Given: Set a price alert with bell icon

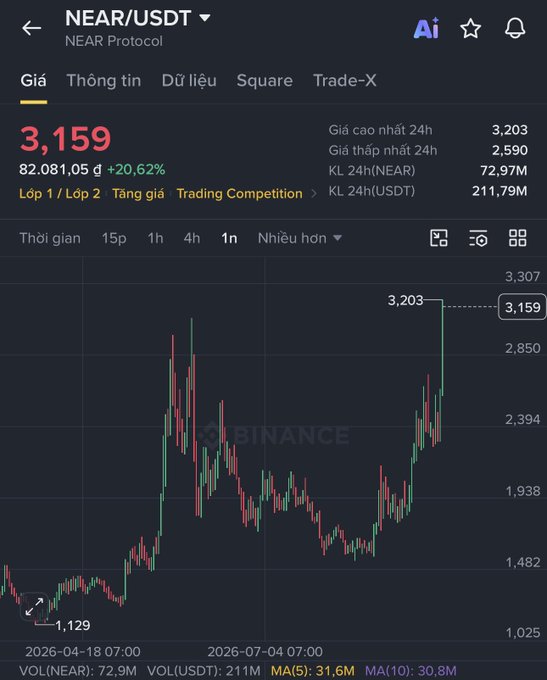Looking at the screenshot, I should [x=515, y=29].
